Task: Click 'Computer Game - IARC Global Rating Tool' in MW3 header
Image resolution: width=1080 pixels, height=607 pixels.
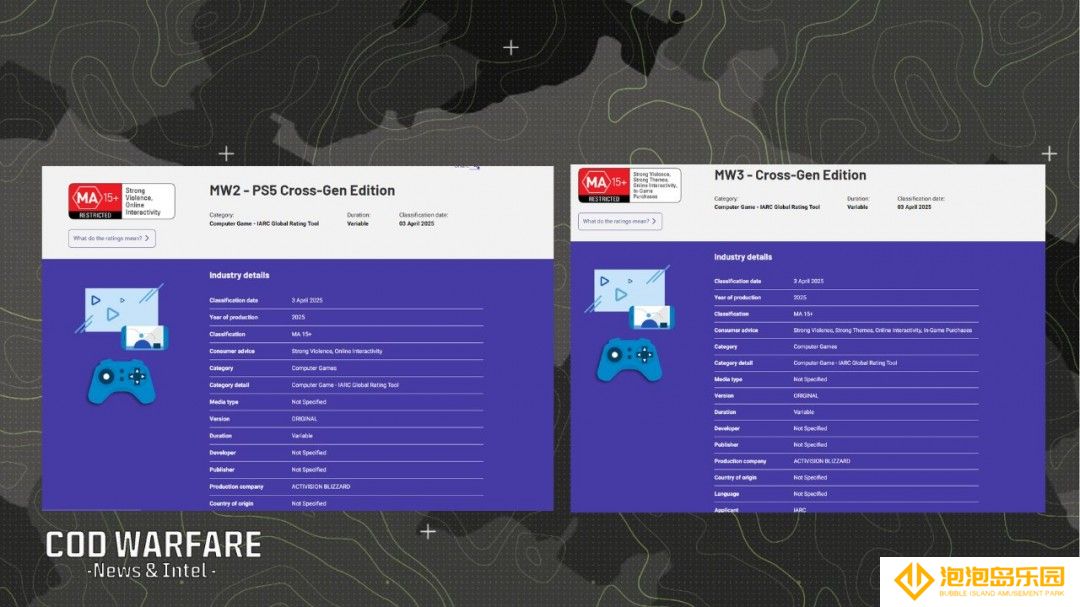Action: pos(767,207)
